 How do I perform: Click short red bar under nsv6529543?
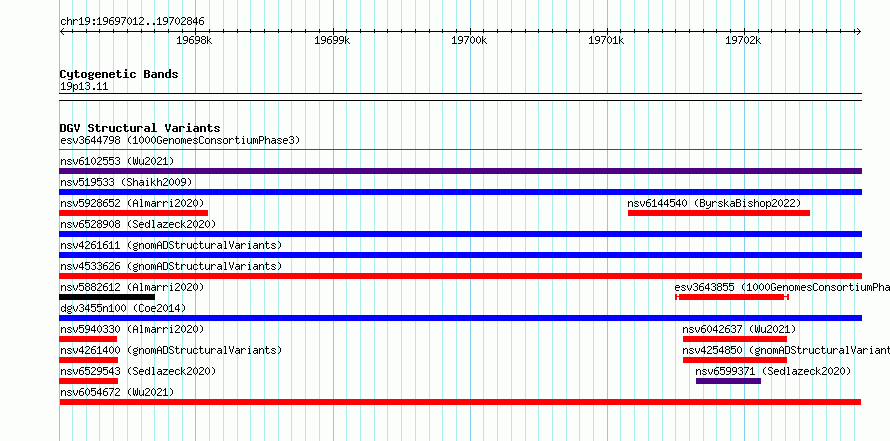point(89,381)
